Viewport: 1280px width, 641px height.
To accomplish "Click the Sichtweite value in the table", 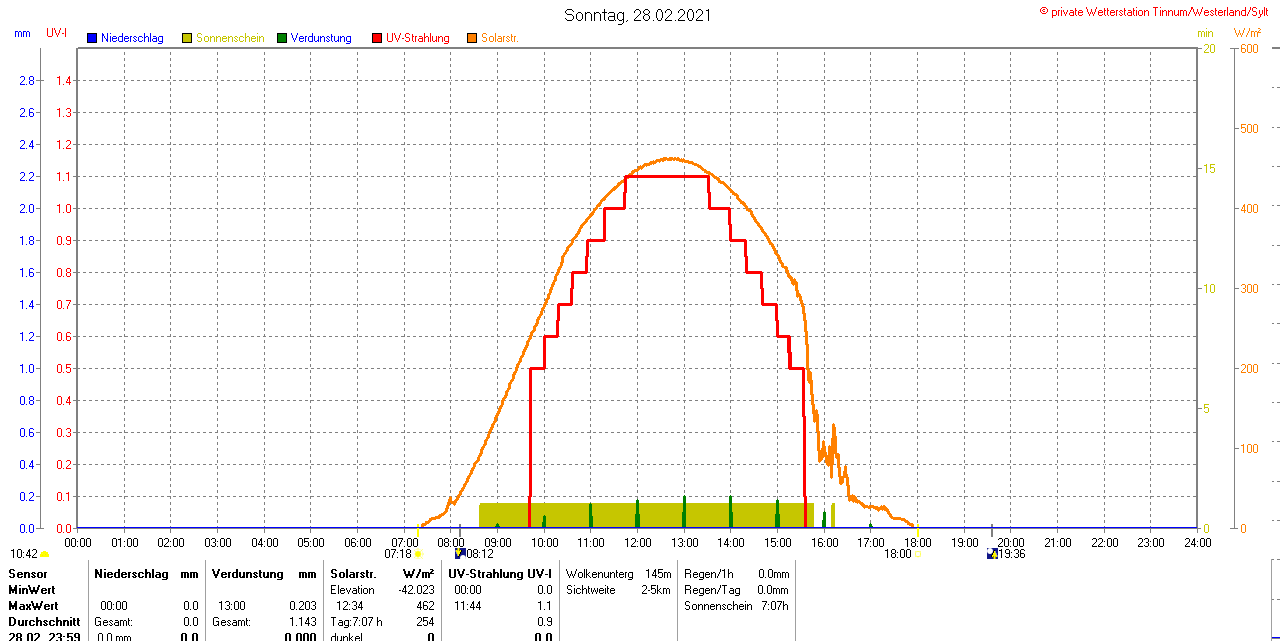I will pyautogui.click(x=656, y=590).
